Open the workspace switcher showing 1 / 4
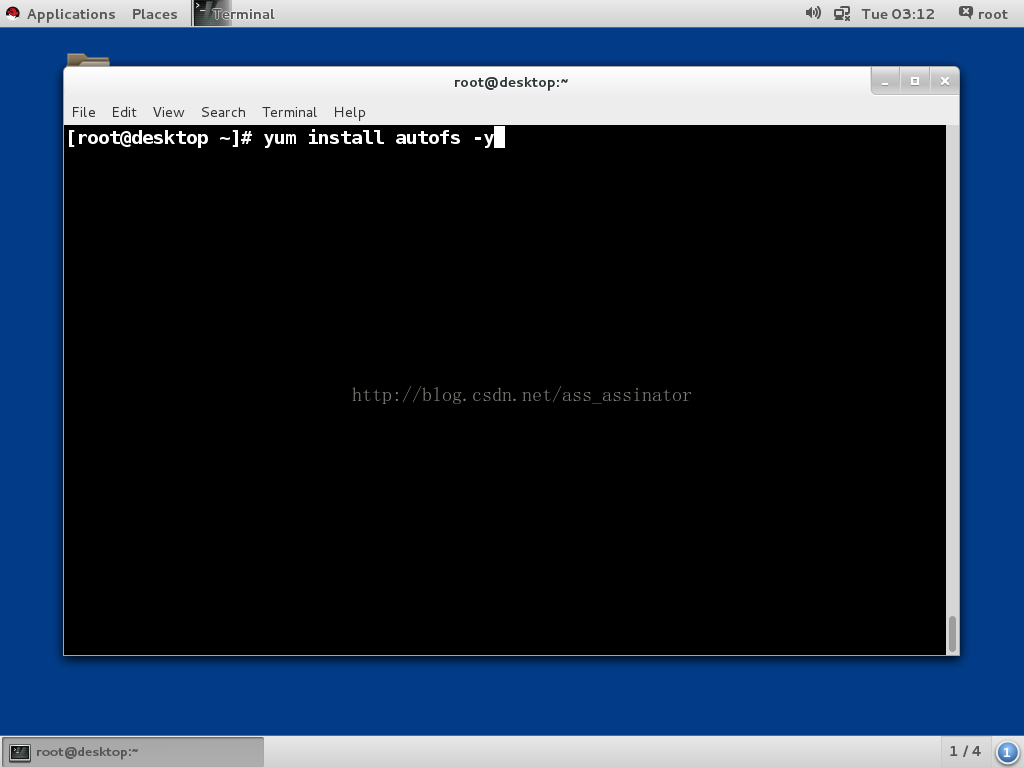This screenshot has width=1024, height=768. pos(965,751)
